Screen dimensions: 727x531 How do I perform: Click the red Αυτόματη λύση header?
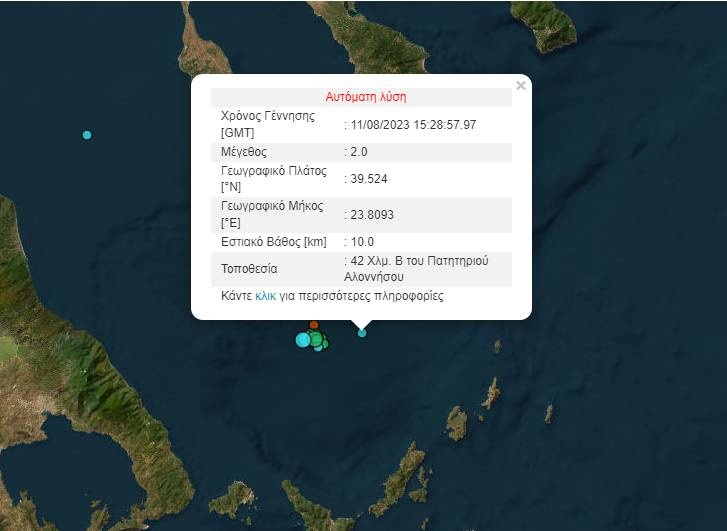coord(366,97)
